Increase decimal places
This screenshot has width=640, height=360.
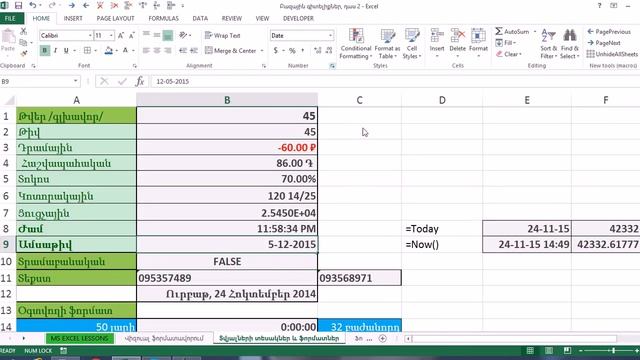point(318,51)
